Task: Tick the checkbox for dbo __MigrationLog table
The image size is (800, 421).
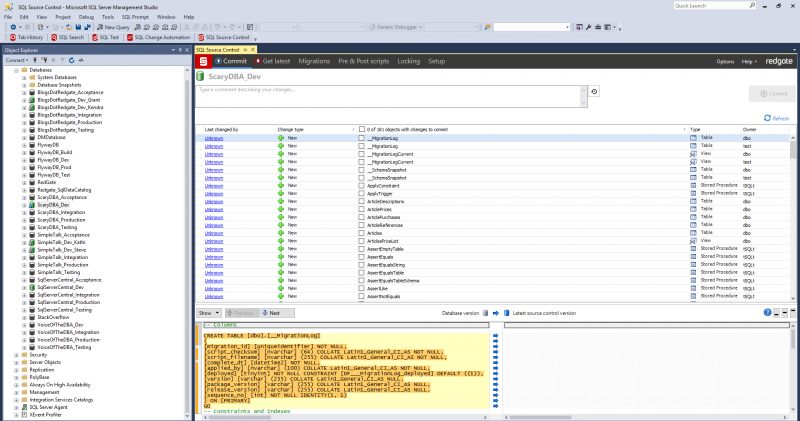Action: 361,138
